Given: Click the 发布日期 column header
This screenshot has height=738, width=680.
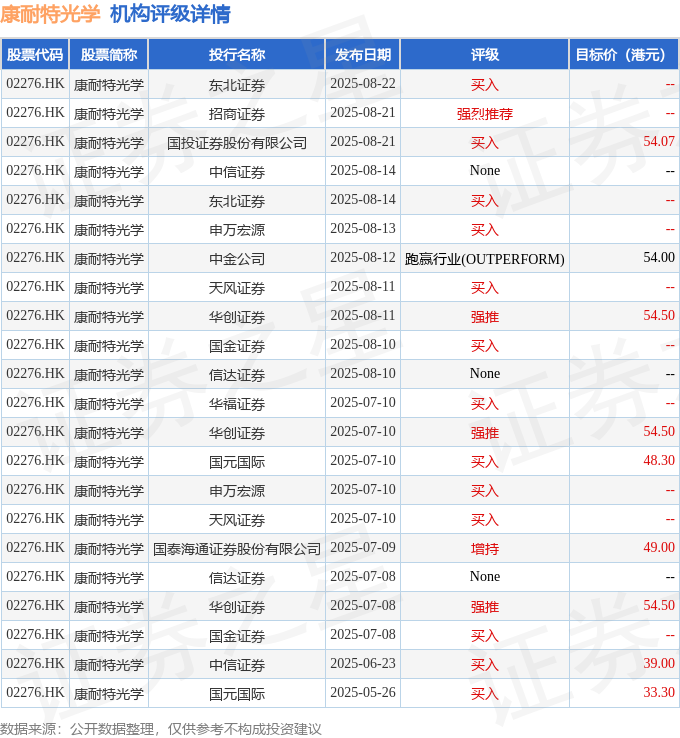Looking at the screenshot, I should click(363, 55).
